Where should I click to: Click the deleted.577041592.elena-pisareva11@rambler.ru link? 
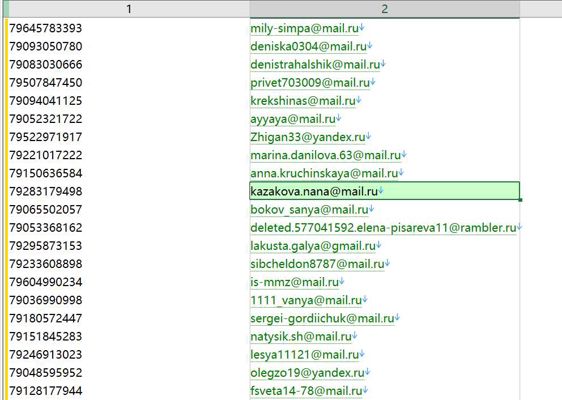(x=383, y=228)
